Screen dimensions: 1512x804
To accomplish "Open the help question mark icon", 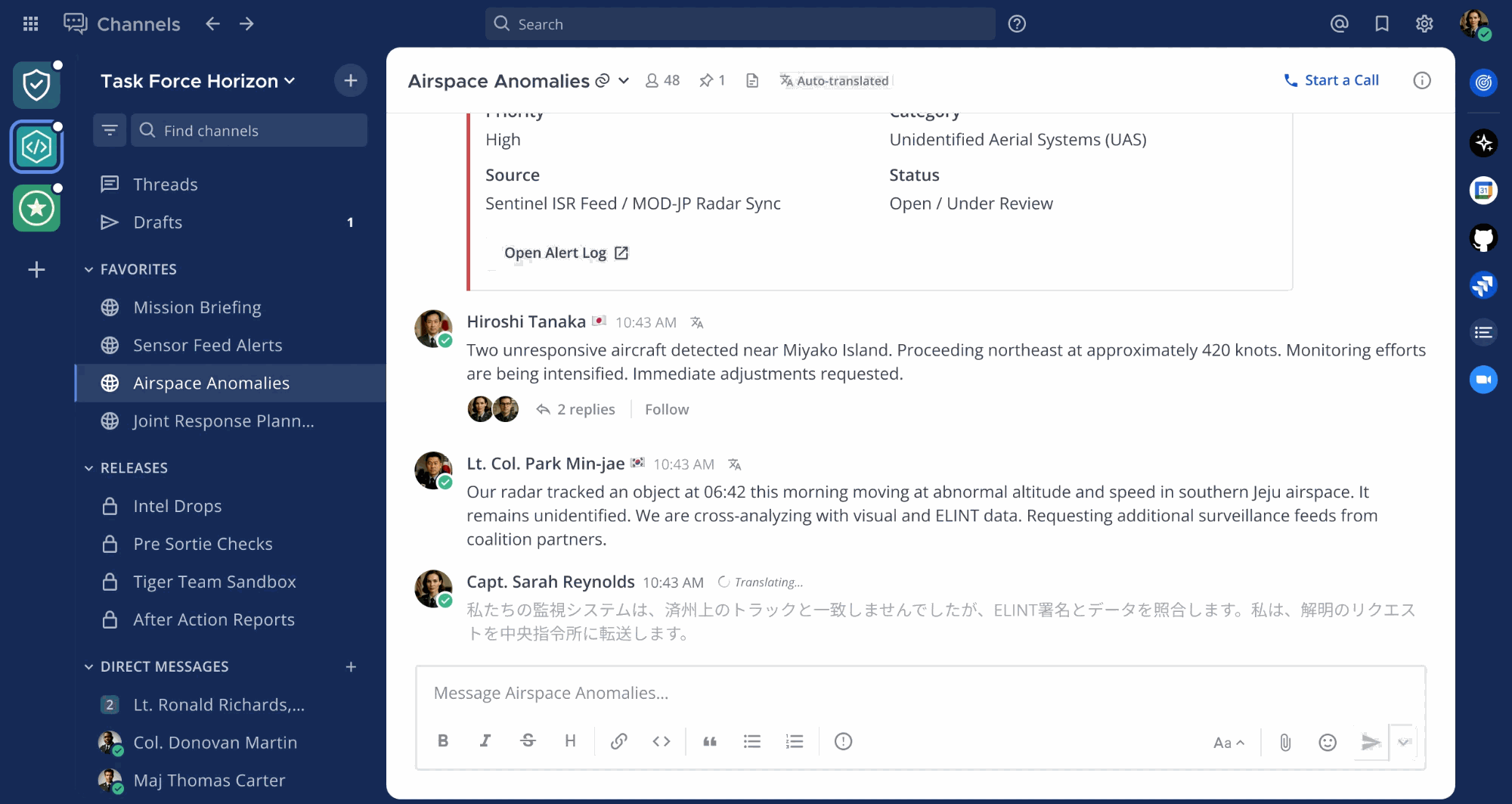I will [1017, 23].
